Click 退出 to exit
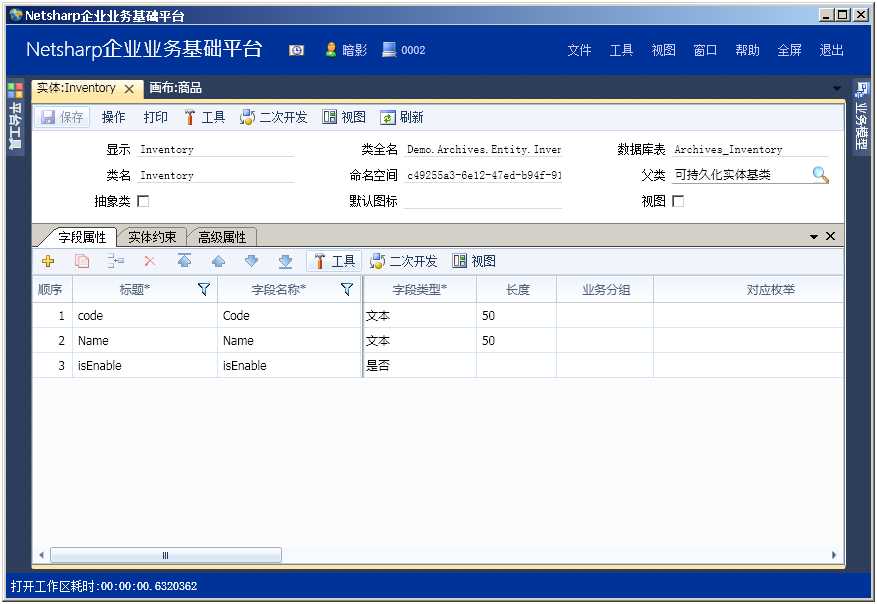Image resolution: width=877 pixels, height=604 pixels. (x=831, y=50)
